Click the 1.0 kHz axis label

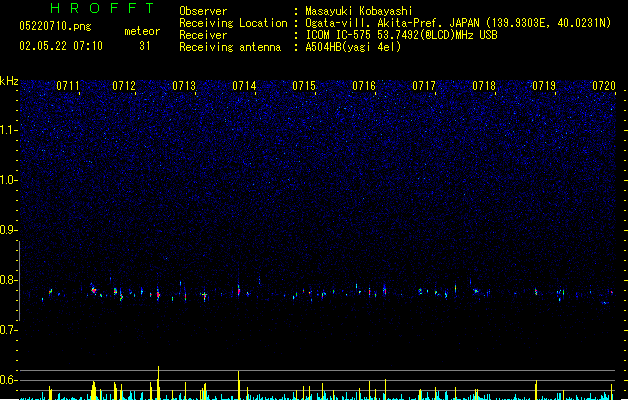click(8, 180)
